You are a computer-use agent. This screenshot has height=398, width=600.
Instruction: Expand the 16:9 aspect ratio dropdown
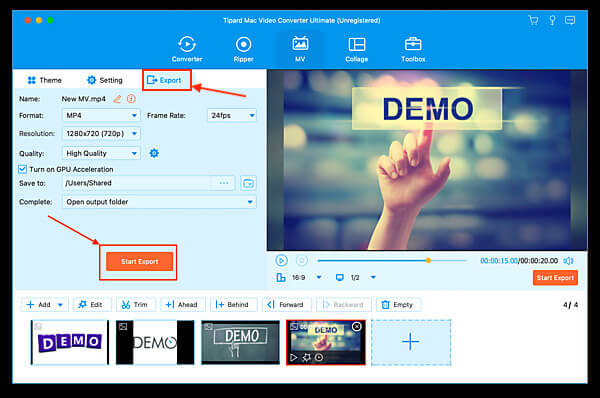click(319, 277)
